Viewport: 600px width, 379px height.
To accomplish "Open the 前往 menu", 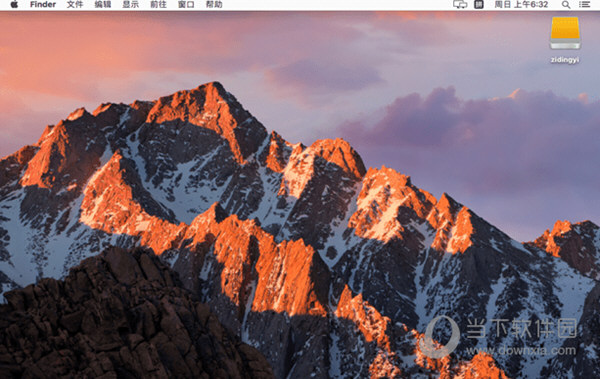I will coord(158,5).
